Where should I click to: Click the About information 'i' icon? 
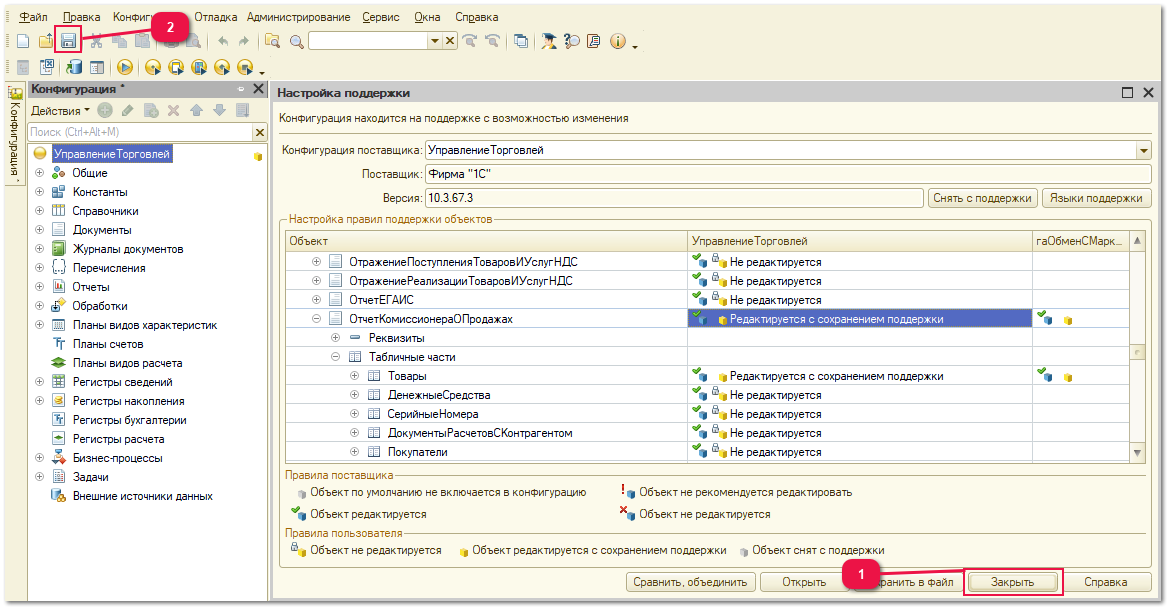(617, 41)
